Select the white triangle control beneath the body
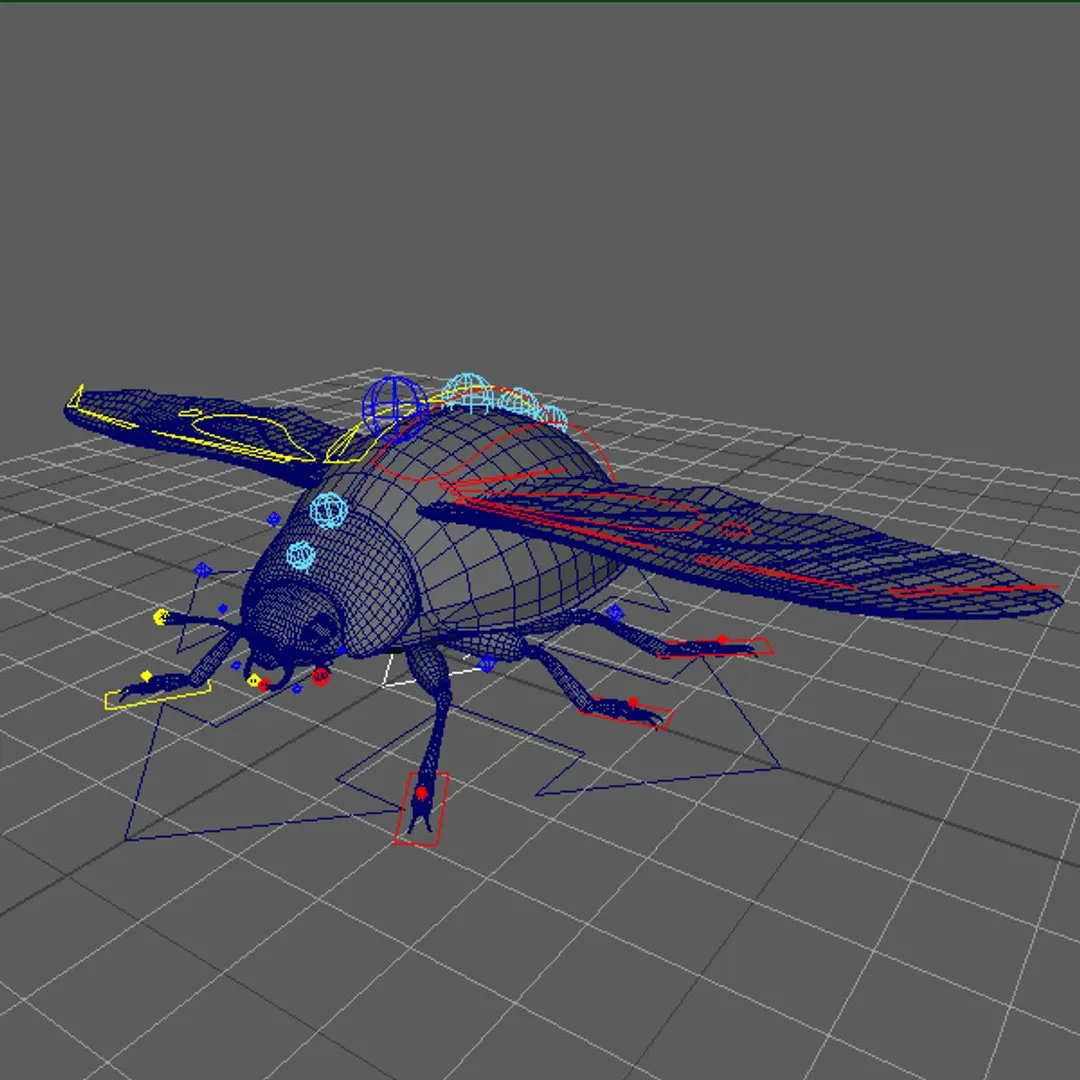This screenshot has height=1080, width=1080. coord(432,669)
